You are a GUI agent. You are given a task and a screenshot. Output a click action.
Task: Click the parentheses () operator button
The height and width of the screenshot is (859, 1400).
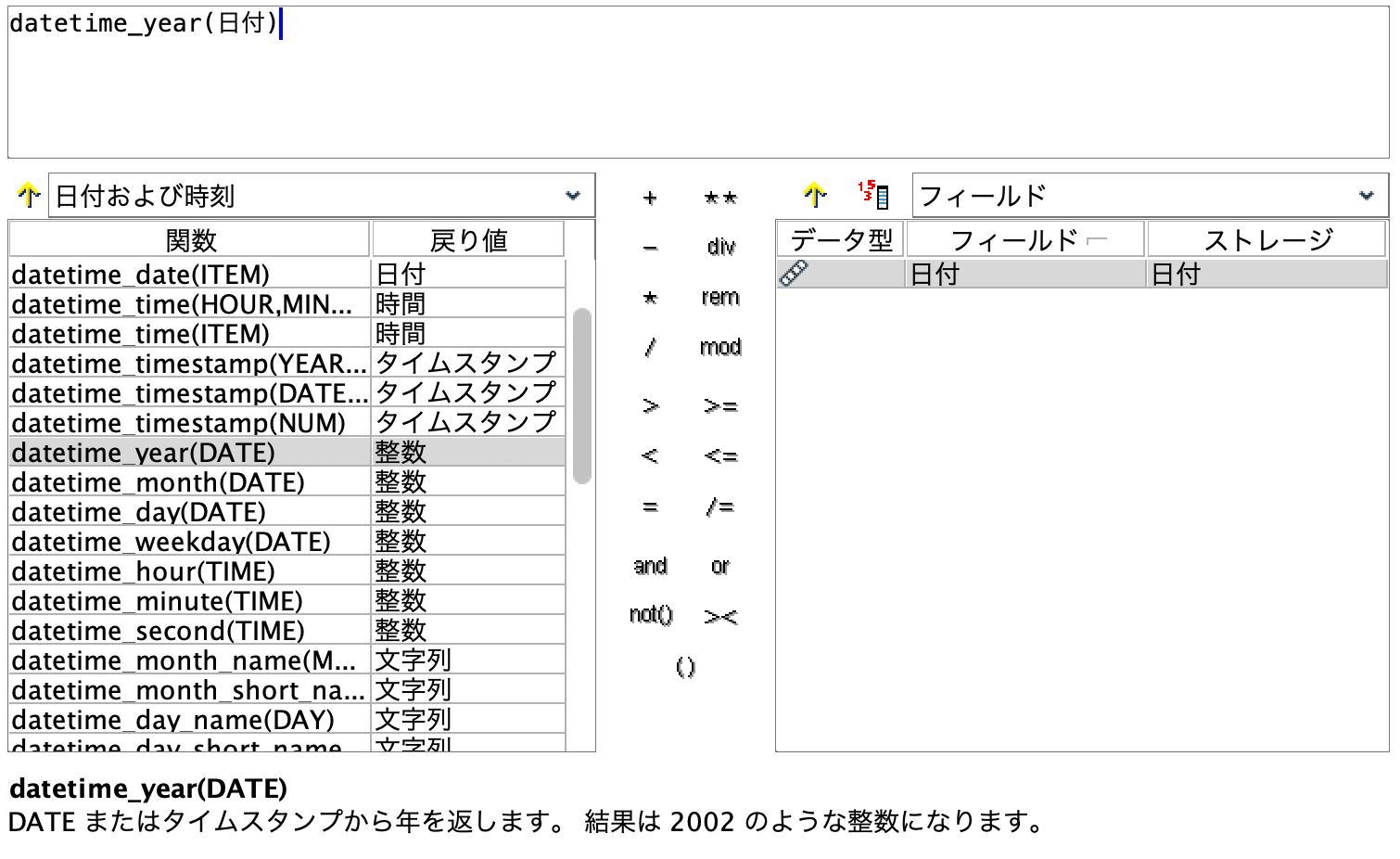[685, 666]
